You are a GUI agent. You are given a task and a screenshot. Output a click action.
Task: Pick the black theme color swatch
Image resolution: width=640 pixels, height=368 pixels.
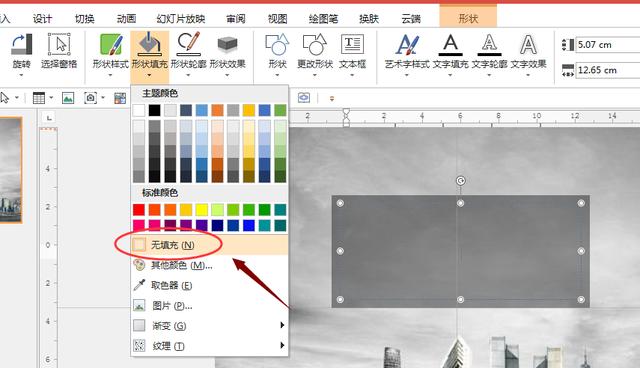[x=155, y=110]
